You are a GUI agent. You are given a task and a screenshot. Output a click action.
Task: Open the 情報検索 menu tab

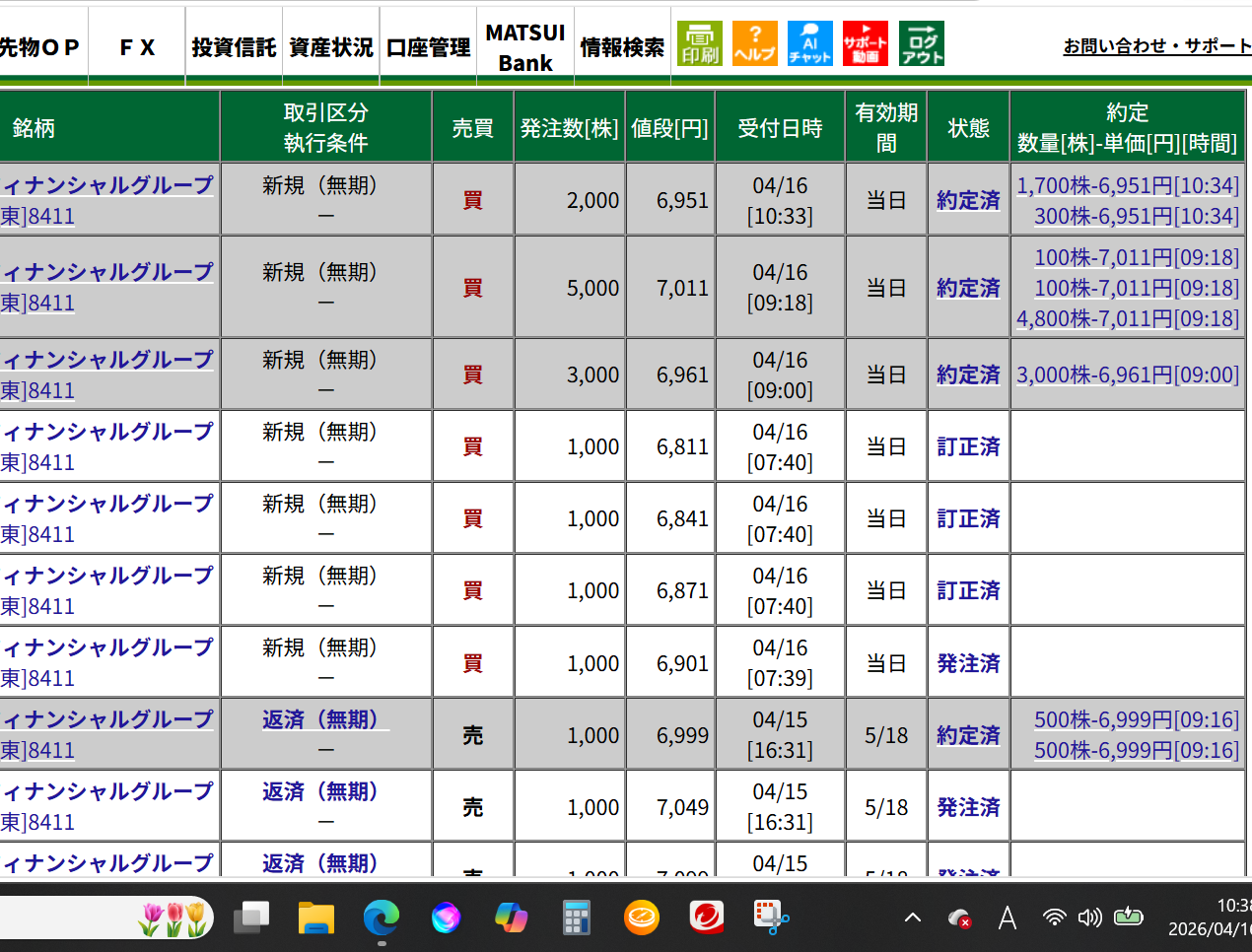click(x=622, y=47)
